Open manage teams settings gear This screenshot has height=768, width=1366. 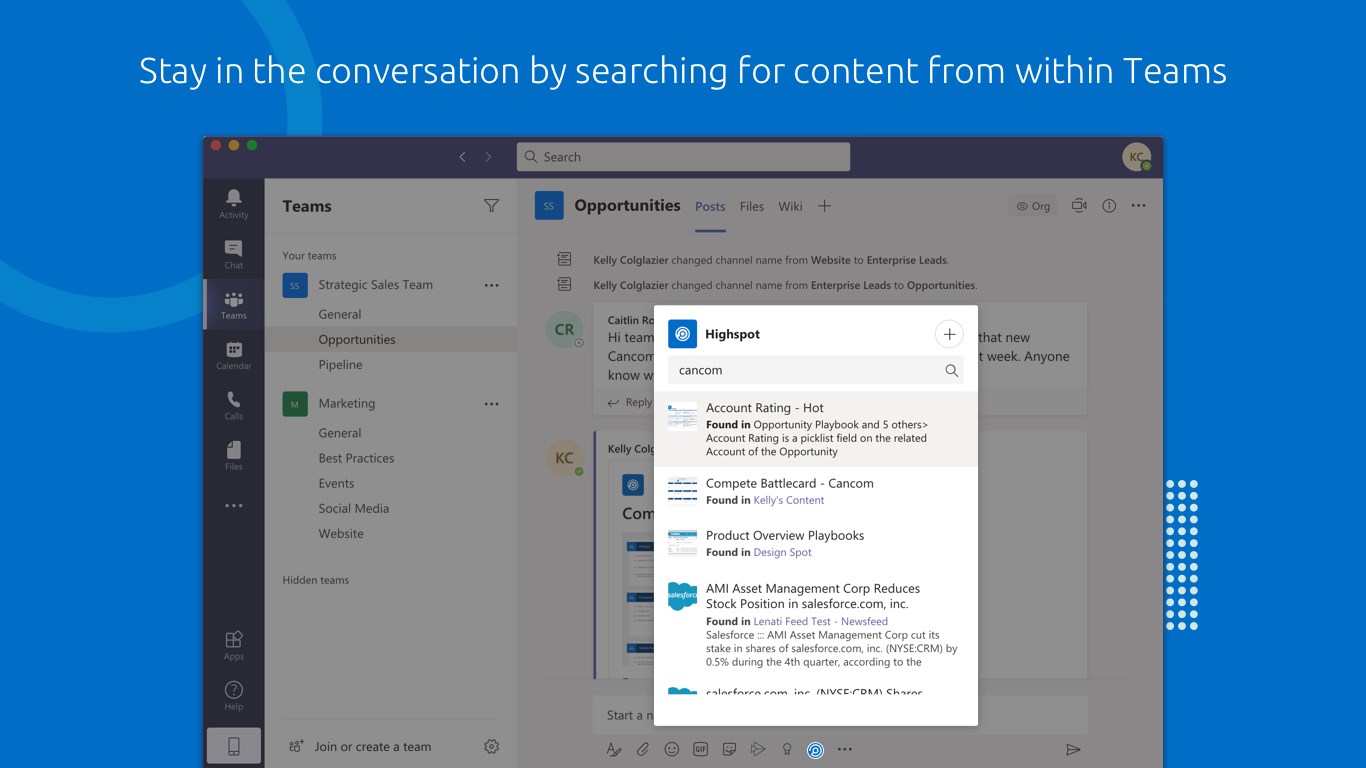[491, 746]
